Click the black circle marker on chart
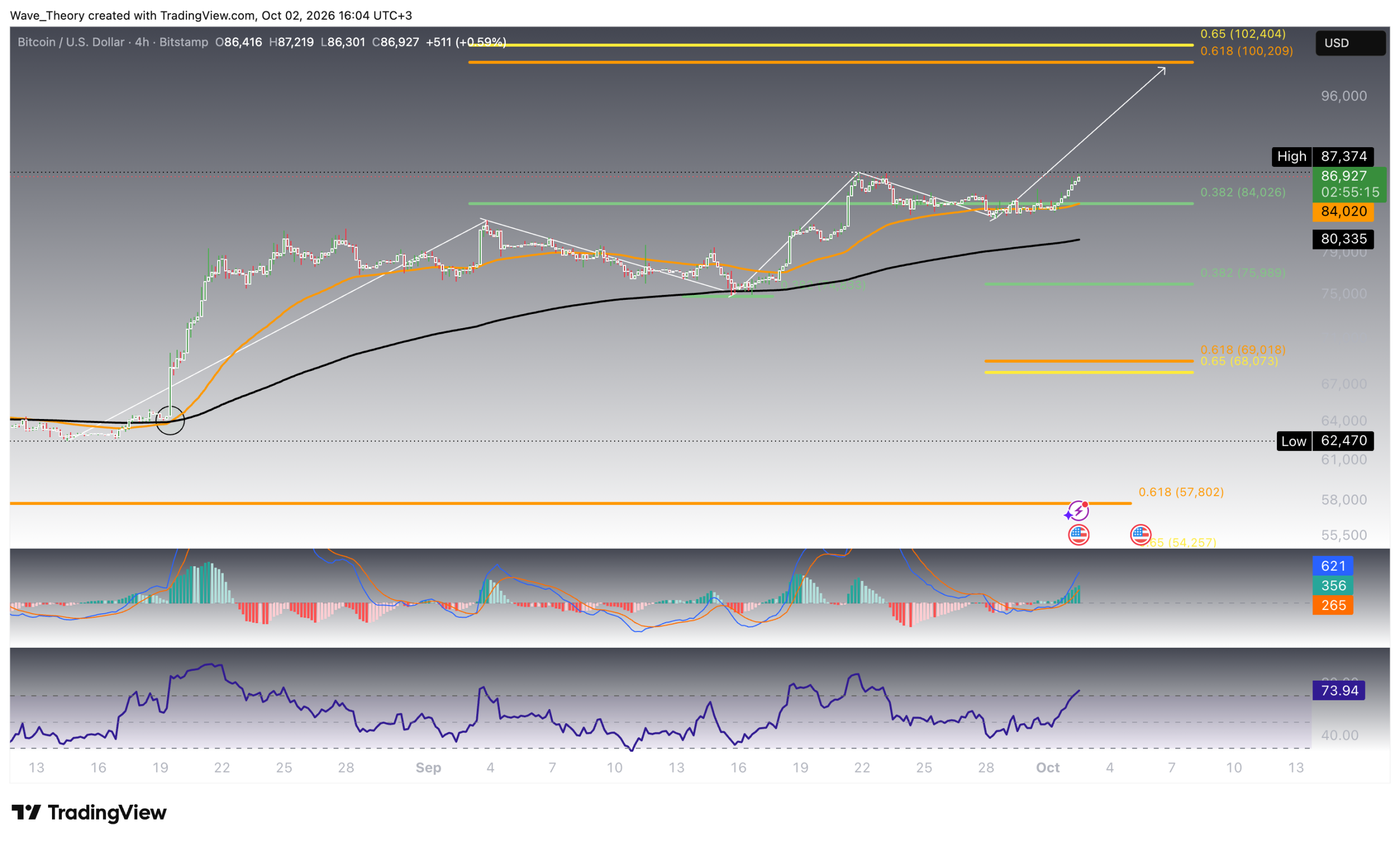The width and height of the screenshot is (1400, 842). (x=170, y=420)
